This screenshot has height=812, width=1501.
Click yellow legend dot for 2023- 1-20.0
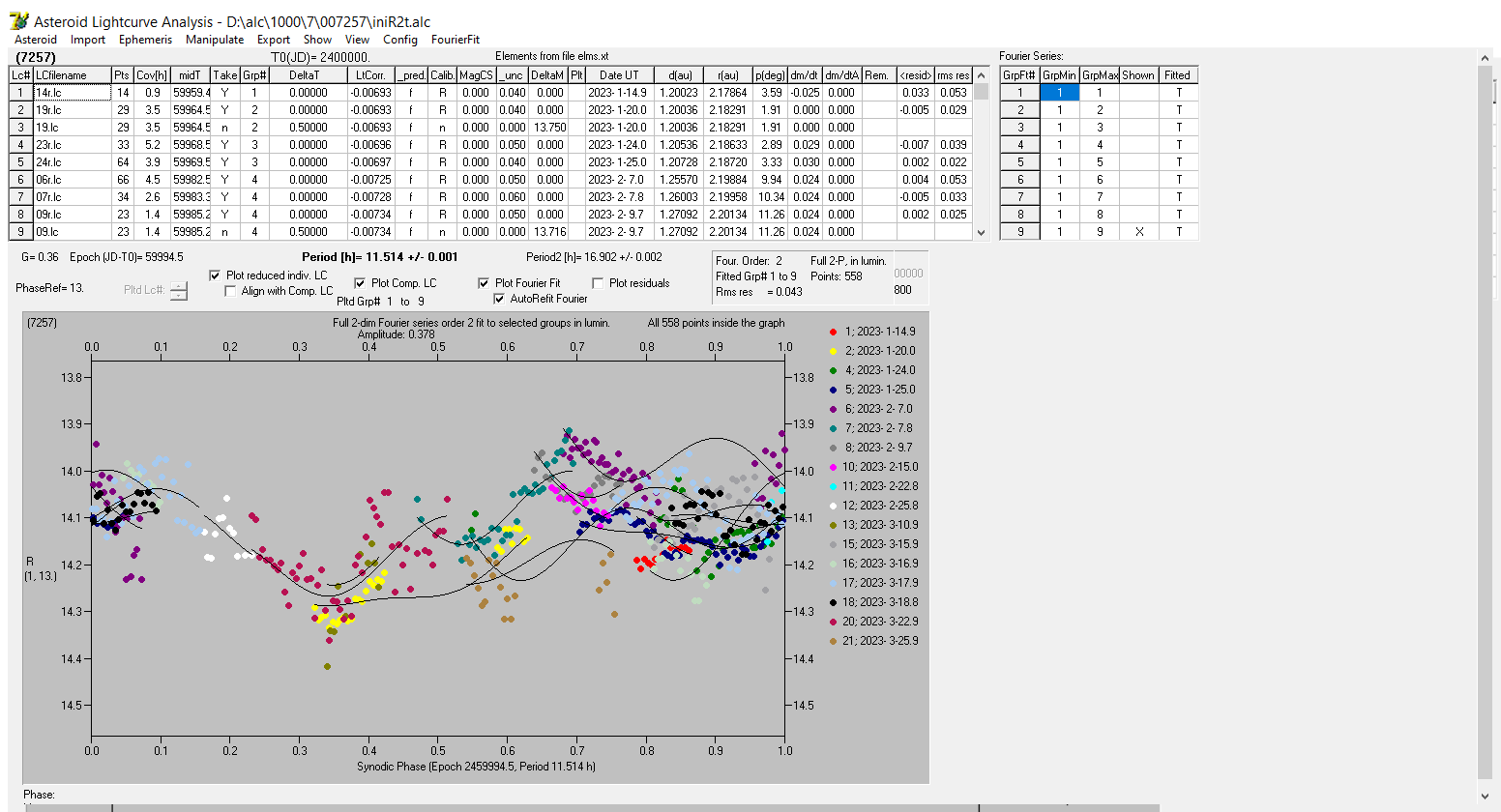coord(833,351)
